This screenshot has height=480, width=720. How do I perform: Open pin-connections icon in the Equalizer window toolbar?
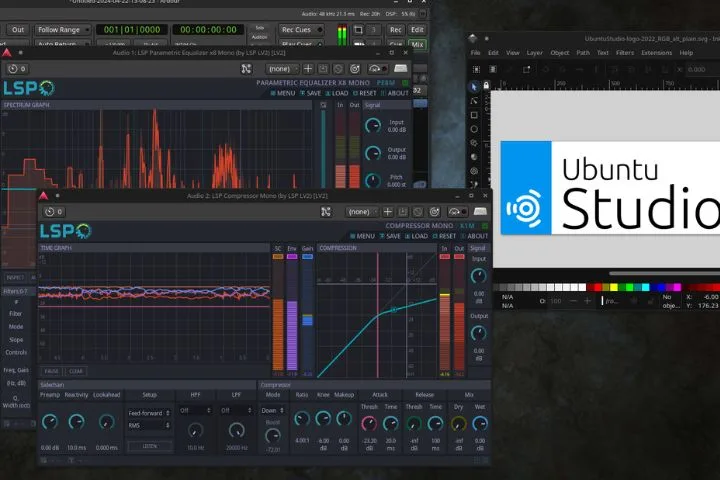point(246,68)
